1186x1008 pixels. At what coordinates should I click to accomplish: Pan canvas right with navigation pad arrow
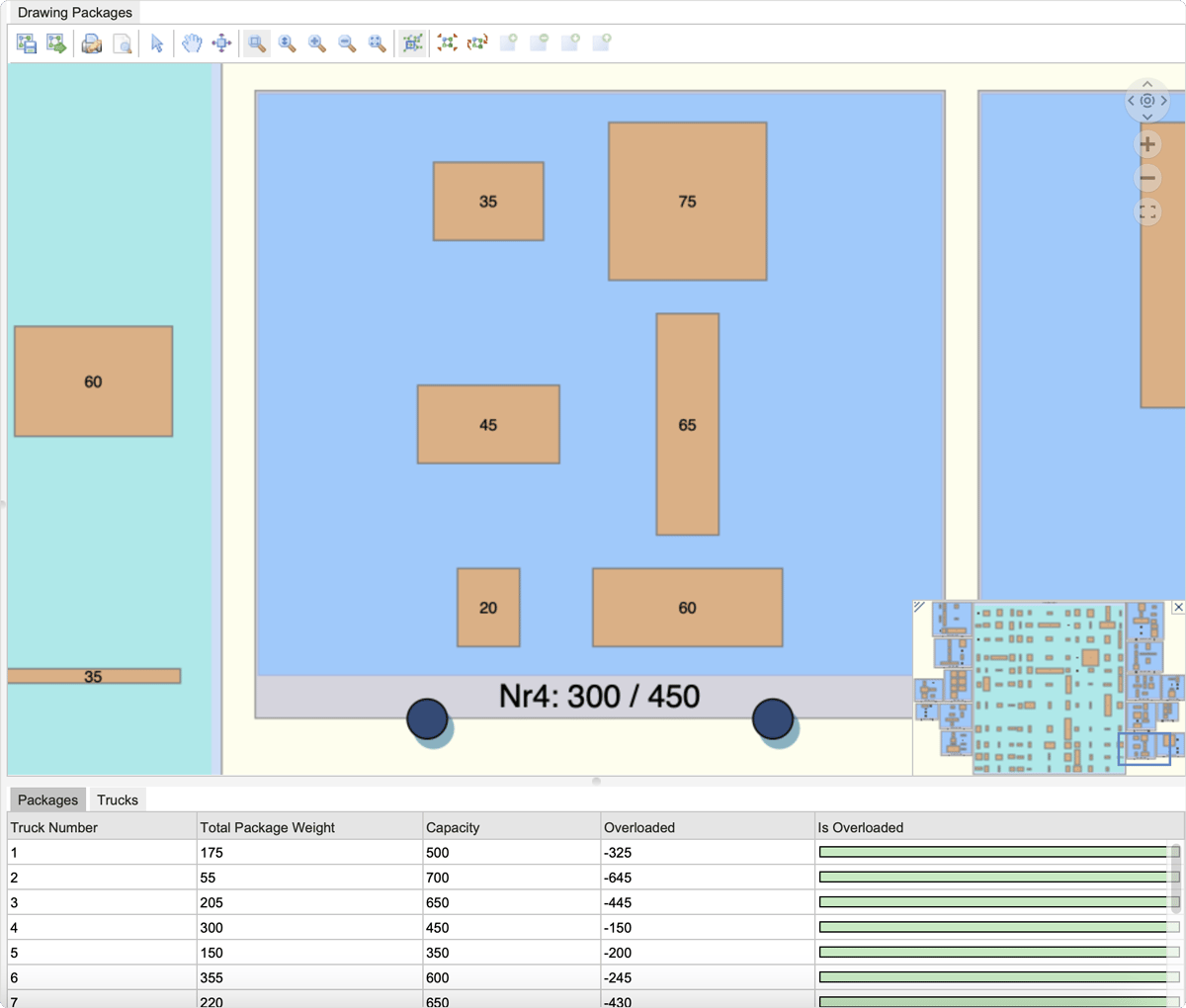(x=1164, y=101)
